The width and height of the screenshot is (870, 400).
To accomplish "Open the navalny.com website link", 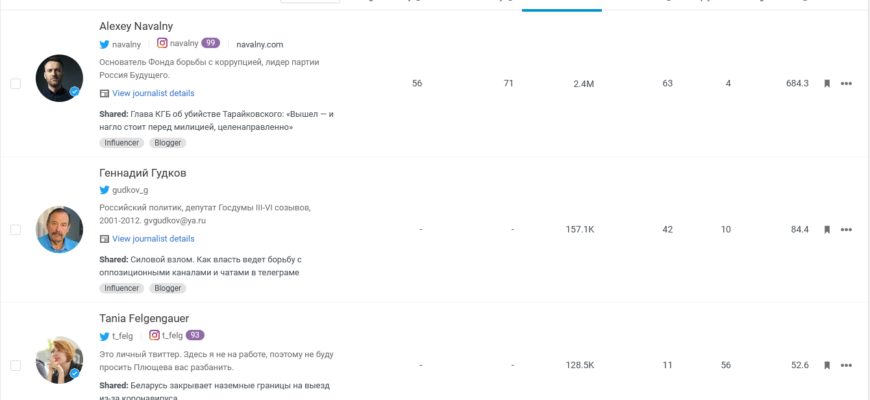I will 260,44.
